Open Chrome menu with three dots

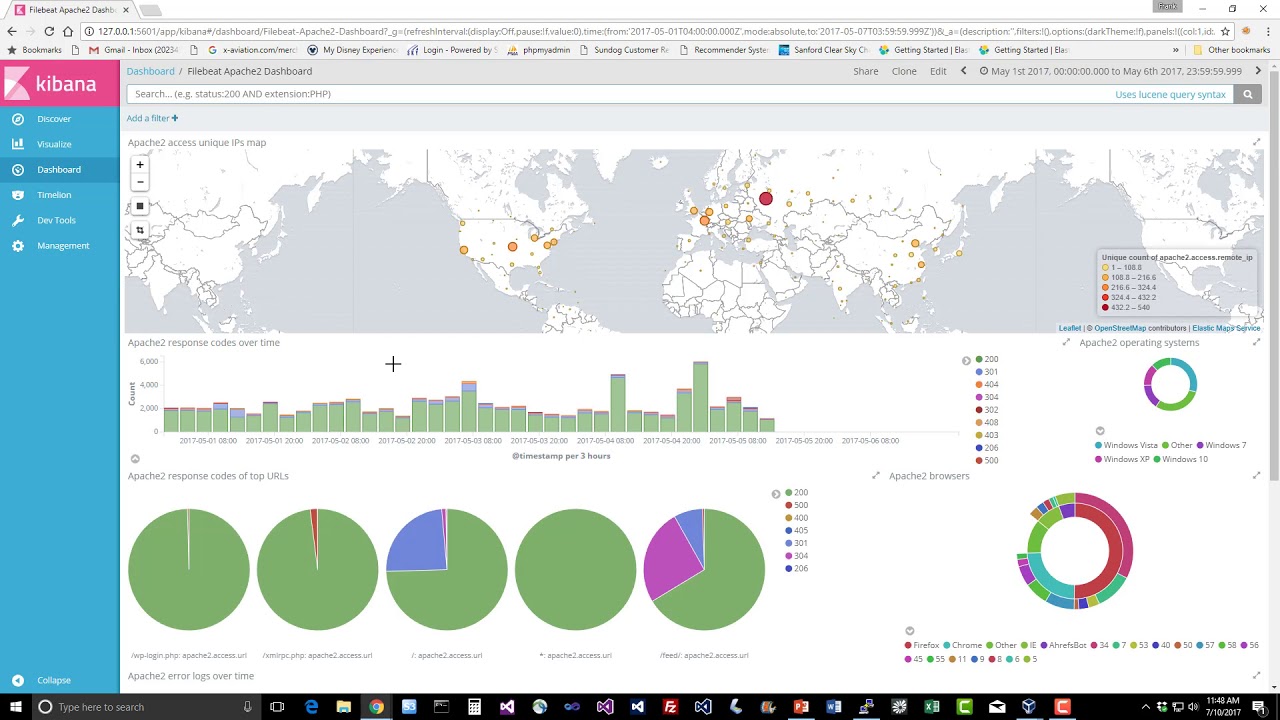click(x=1268, y=31)
